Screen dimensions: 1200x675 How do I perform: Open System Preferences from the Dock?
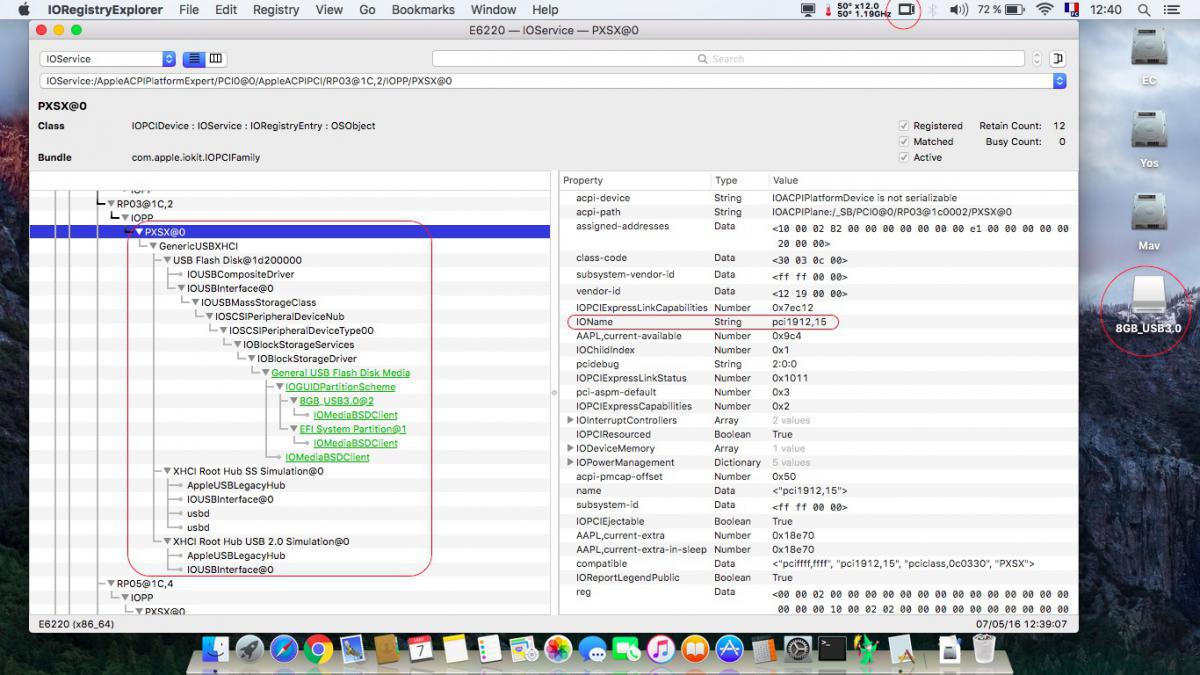(797, 649)
